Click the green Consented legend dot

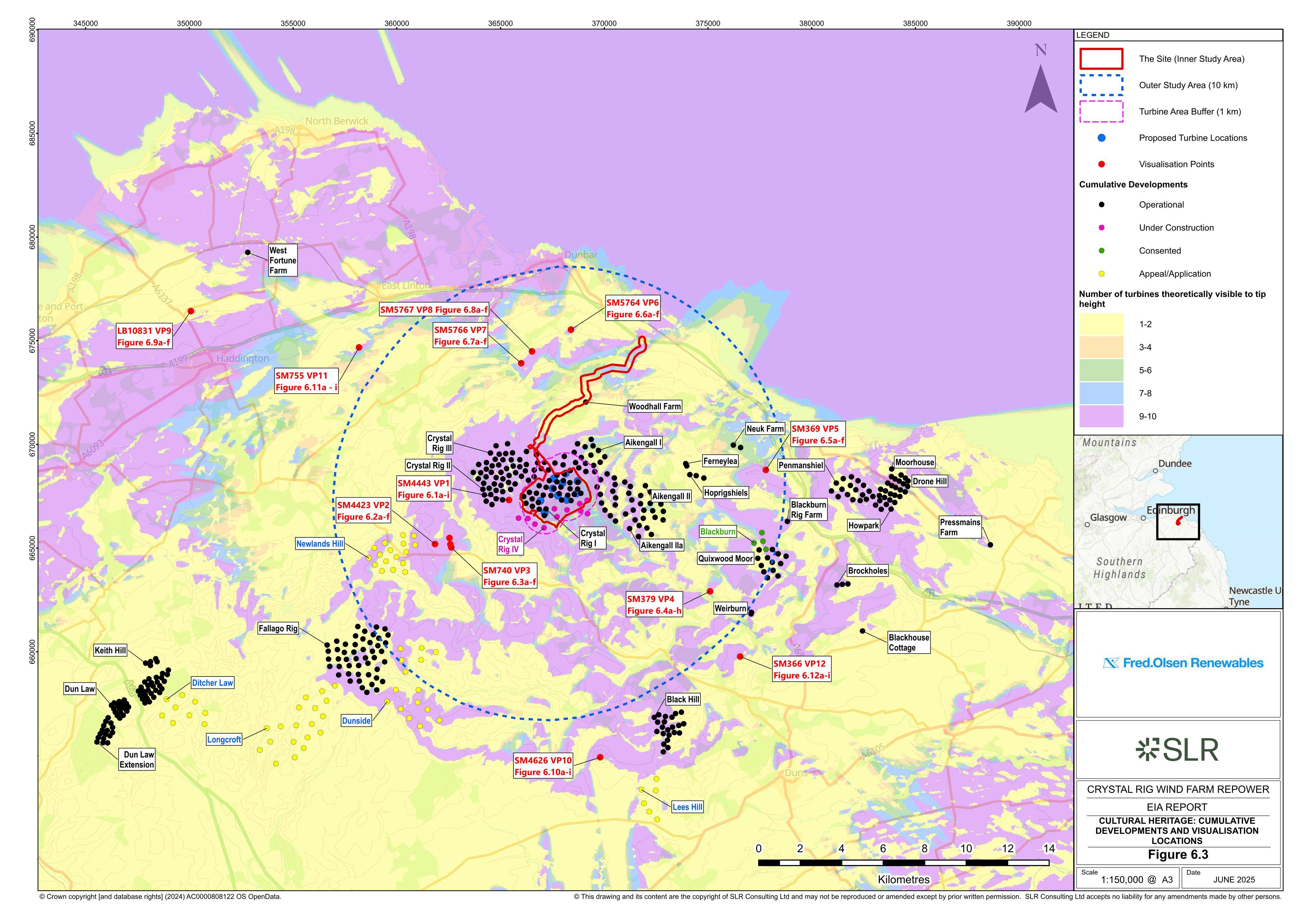(x=1102, y=251)
